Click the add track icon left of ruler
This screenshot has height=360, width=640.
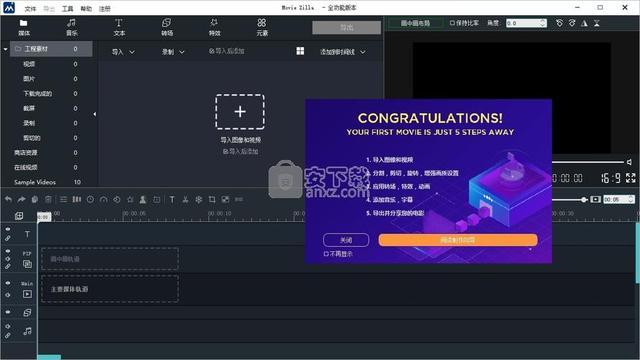click(x=19, y=216)
